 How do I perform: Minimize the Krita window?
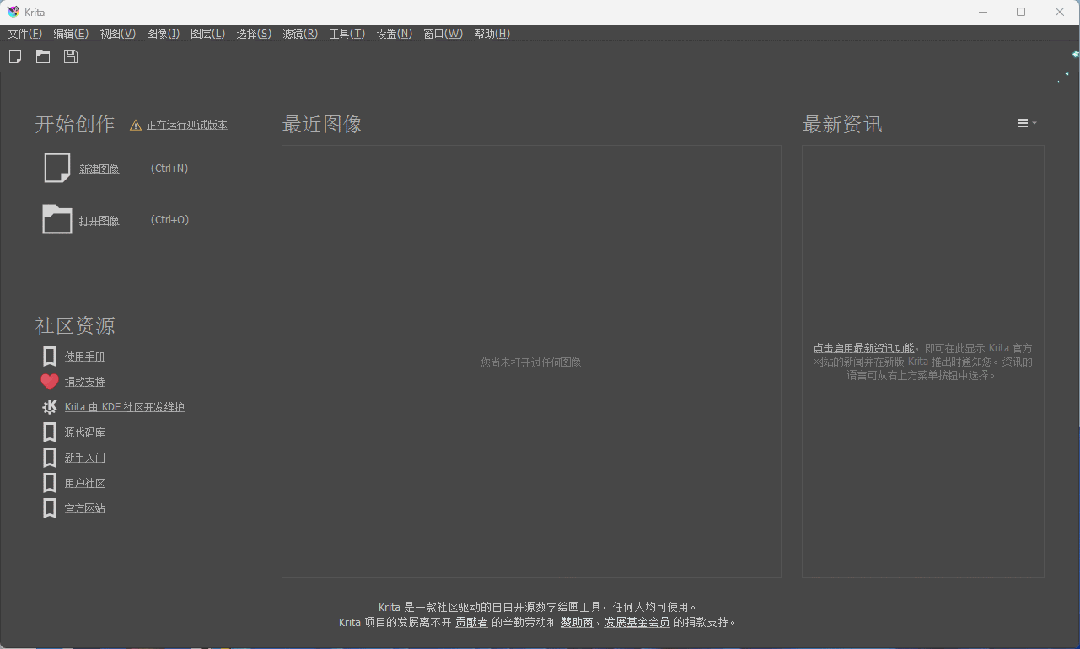pyautogui.click(x=983, y=12)
